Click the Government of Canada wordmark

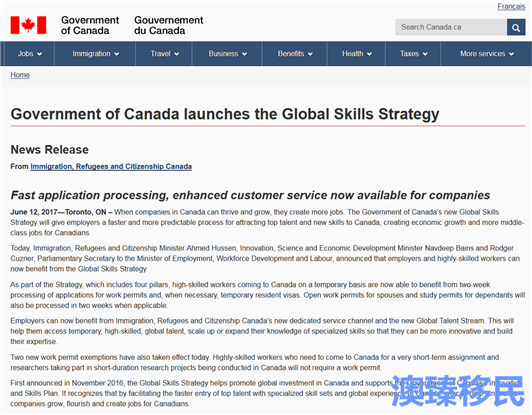(x=90, y=25)
